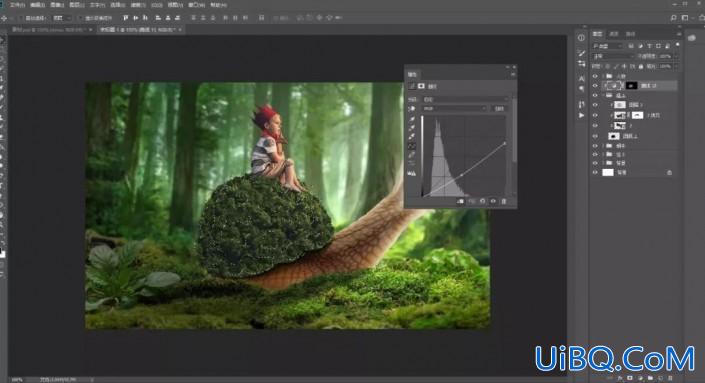Select the Curves layer black mask thumbnail

tap(632, 85)
